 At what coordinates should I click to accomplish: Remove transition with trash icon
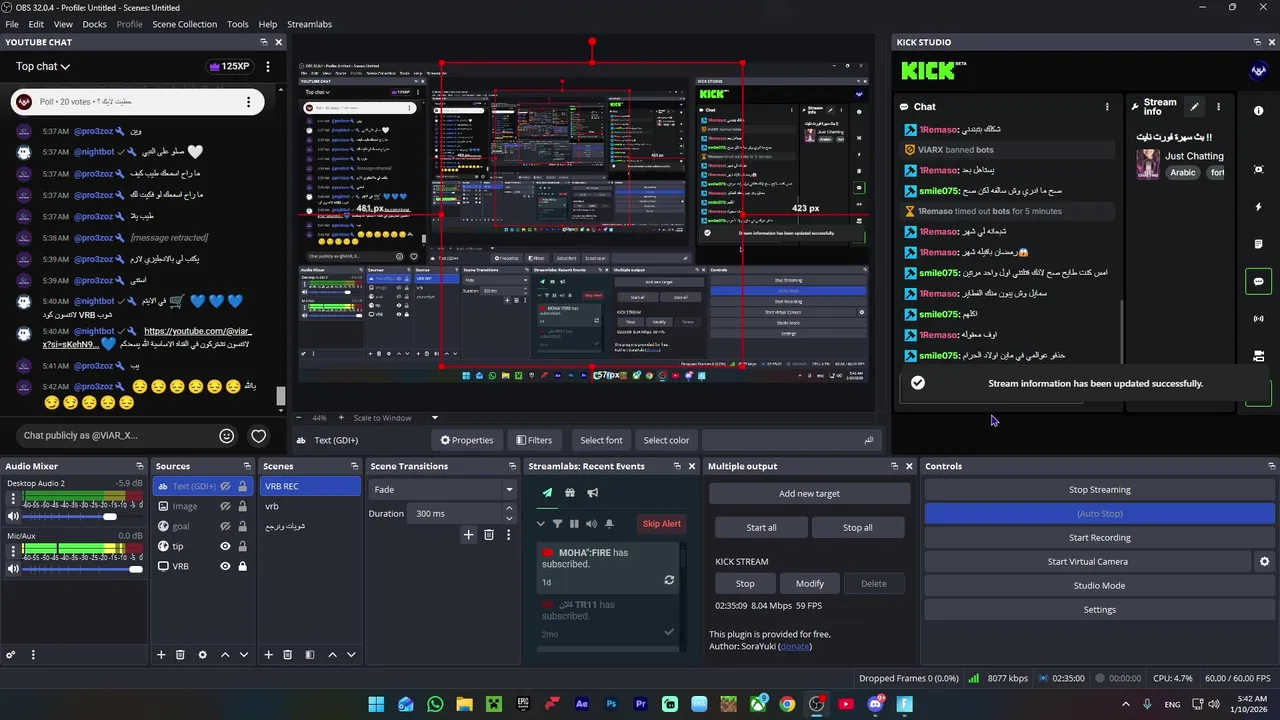point(489,535)
